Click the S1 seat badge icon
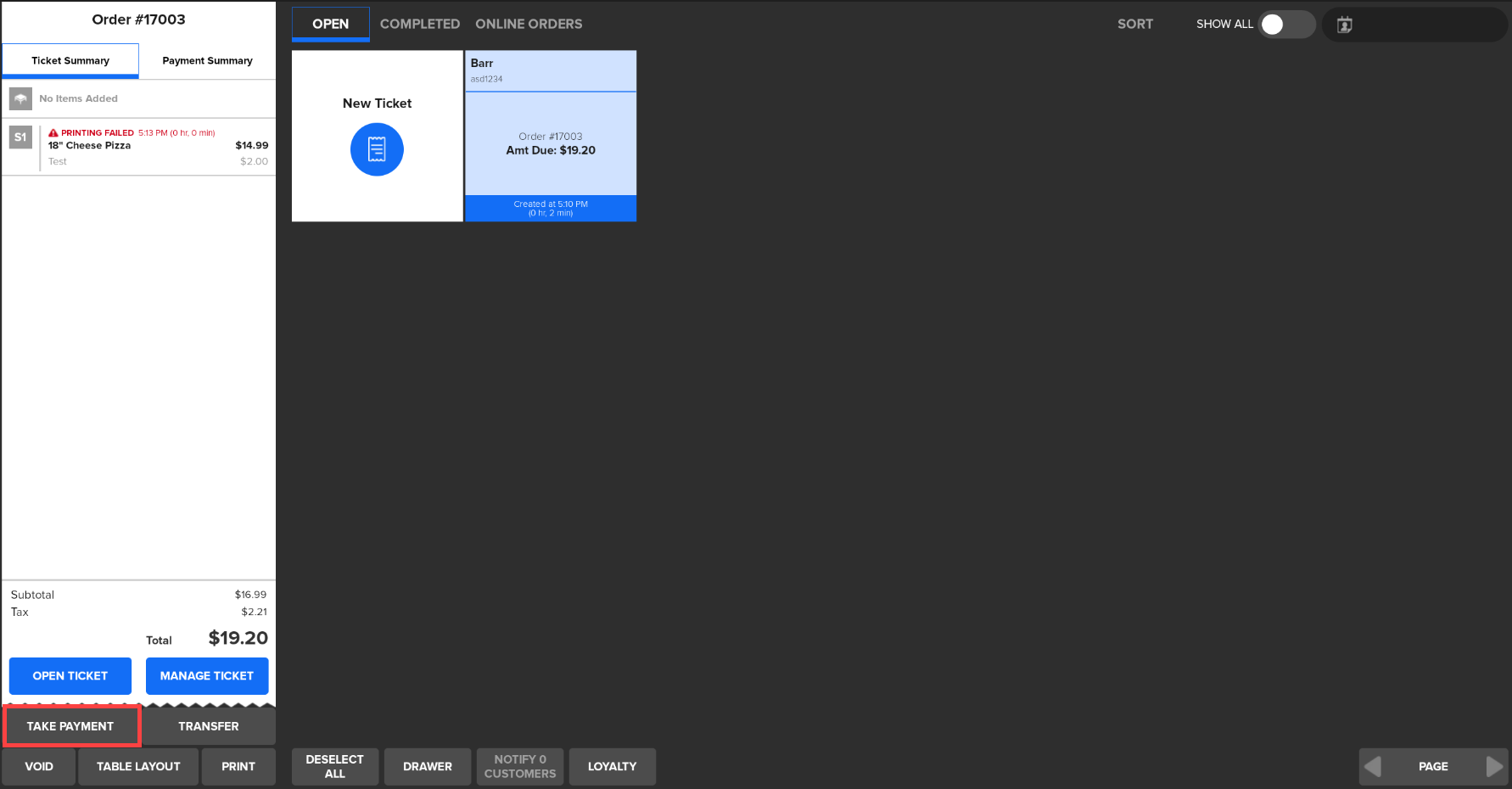The height and width of the screenshot is (789, 1512). coord(20,137)
